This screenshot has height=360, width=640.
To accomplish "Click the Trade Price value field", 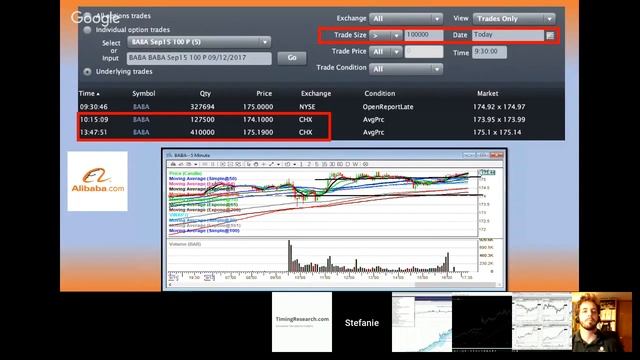I will pos(424,52).
